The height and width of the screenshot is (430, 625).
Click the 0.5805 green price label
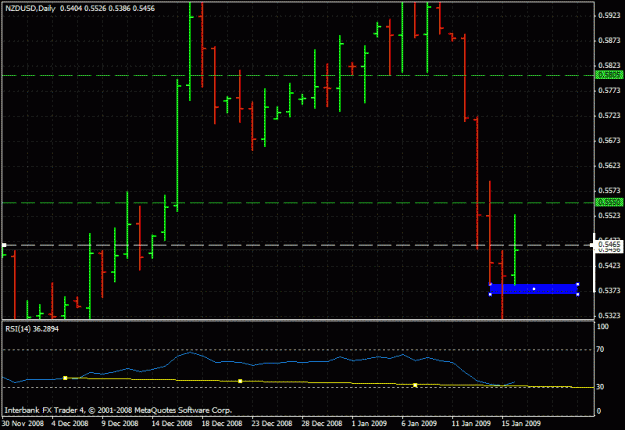[609, 75]
